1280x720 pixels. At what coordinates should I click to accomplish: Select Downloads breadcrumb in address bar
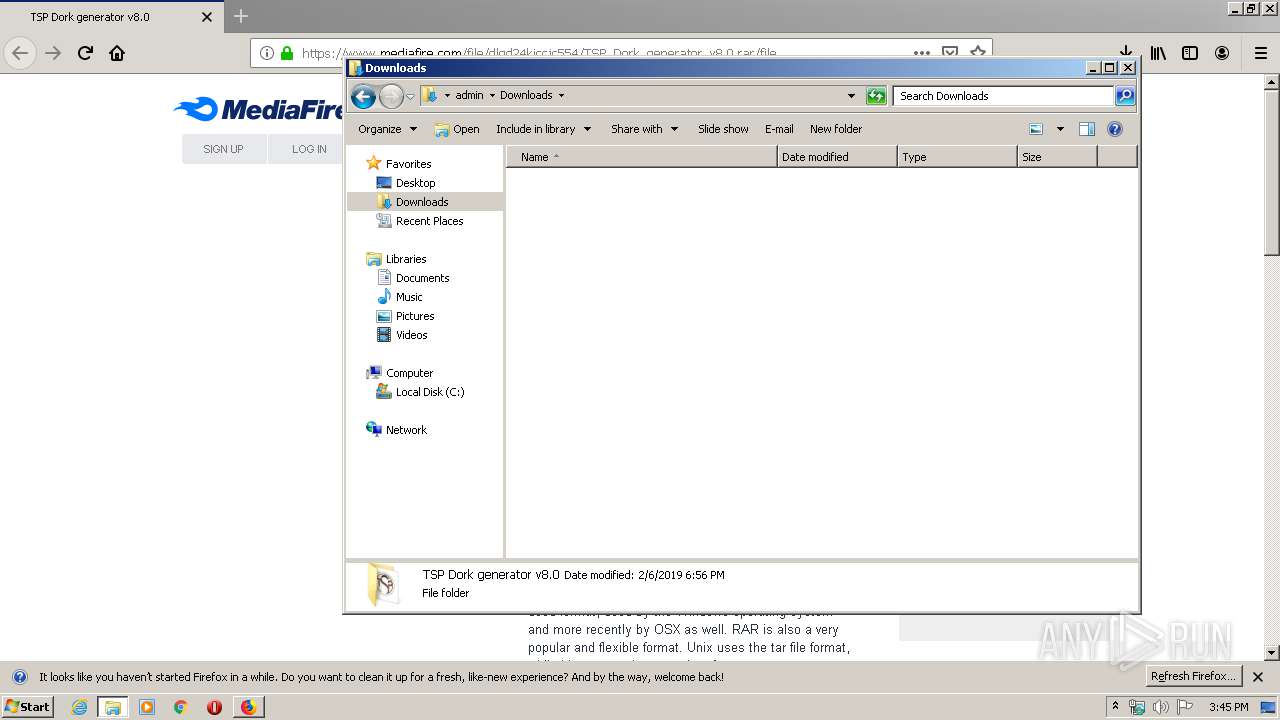[526, 96]
